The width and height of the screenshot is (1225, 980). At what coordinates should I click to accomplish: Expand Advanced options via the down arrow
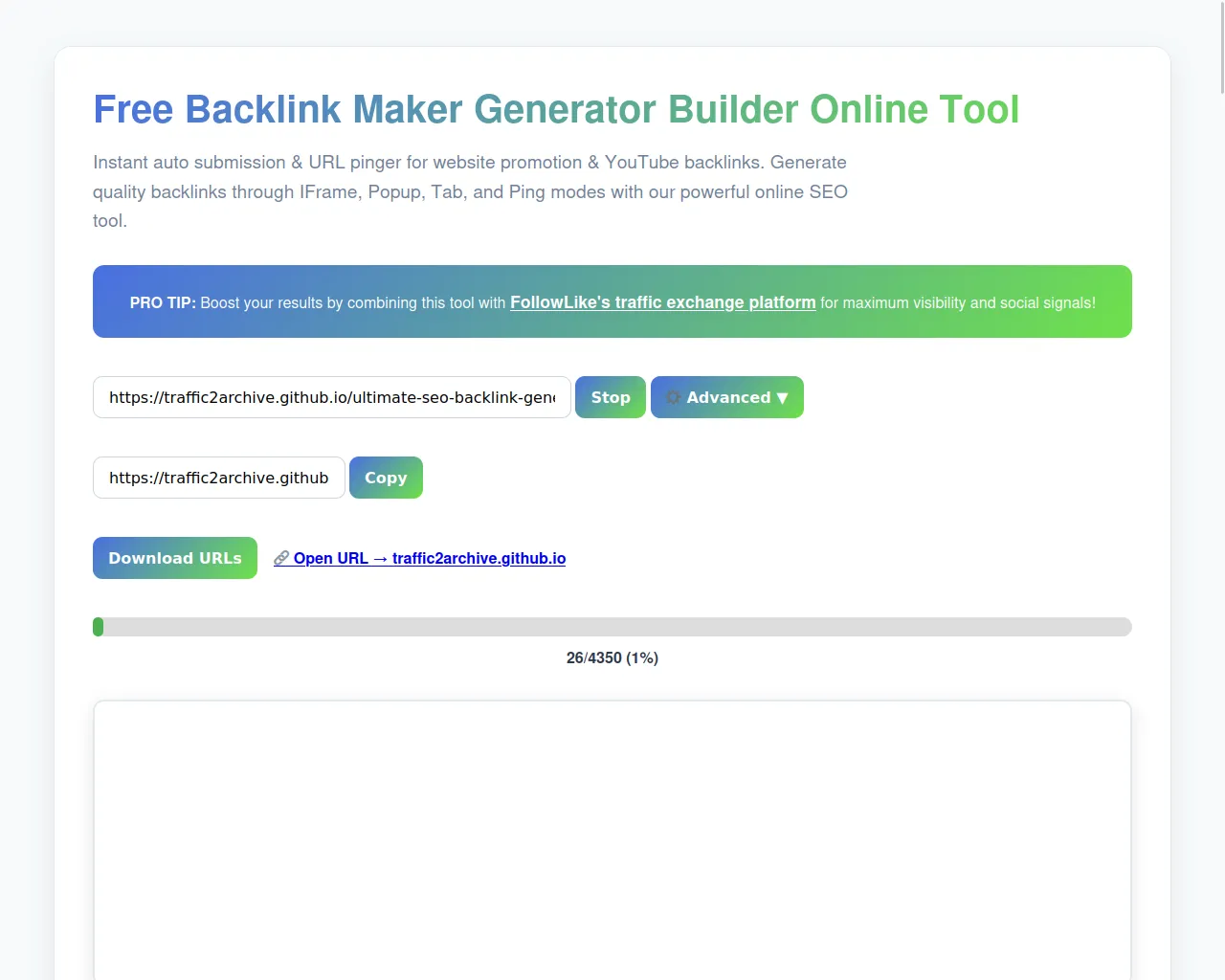782,398
